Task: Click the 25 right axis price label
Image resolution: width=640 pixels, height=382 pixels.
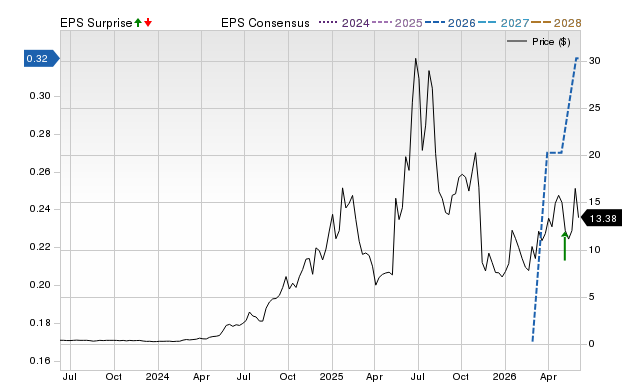Action: click(594, 108)
